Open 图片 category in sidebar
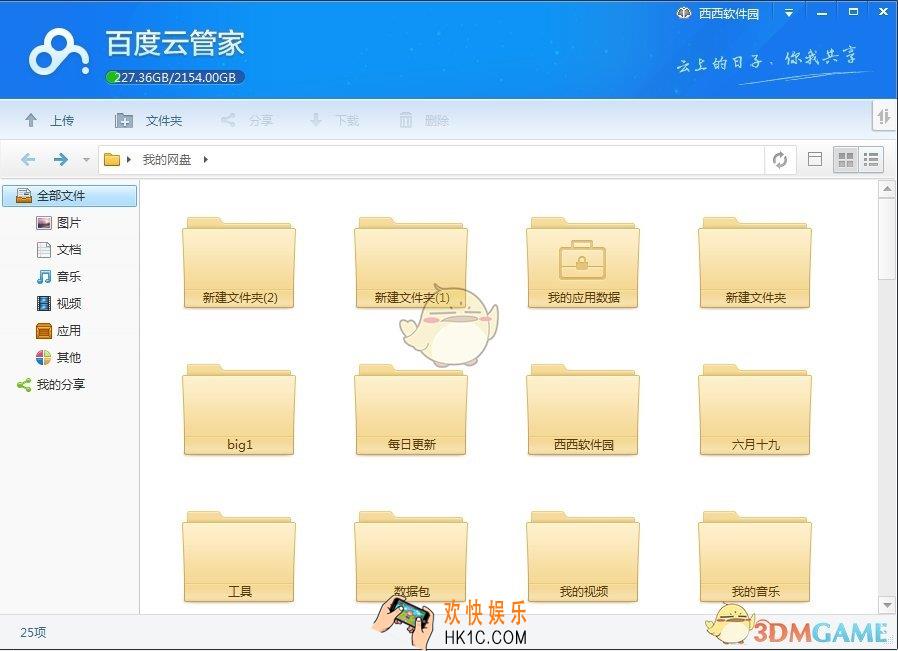 58,223
